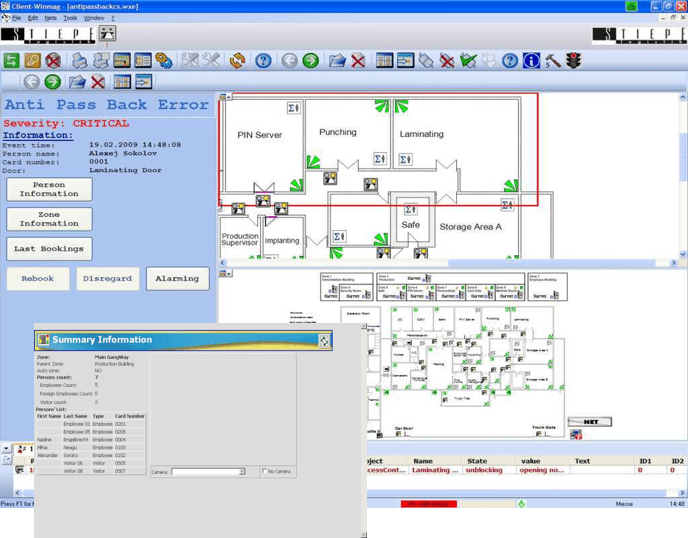Select the Engelbrecht row in persons list
The width and height of the screenshot is (688, 538).
[x=91, y=440]
